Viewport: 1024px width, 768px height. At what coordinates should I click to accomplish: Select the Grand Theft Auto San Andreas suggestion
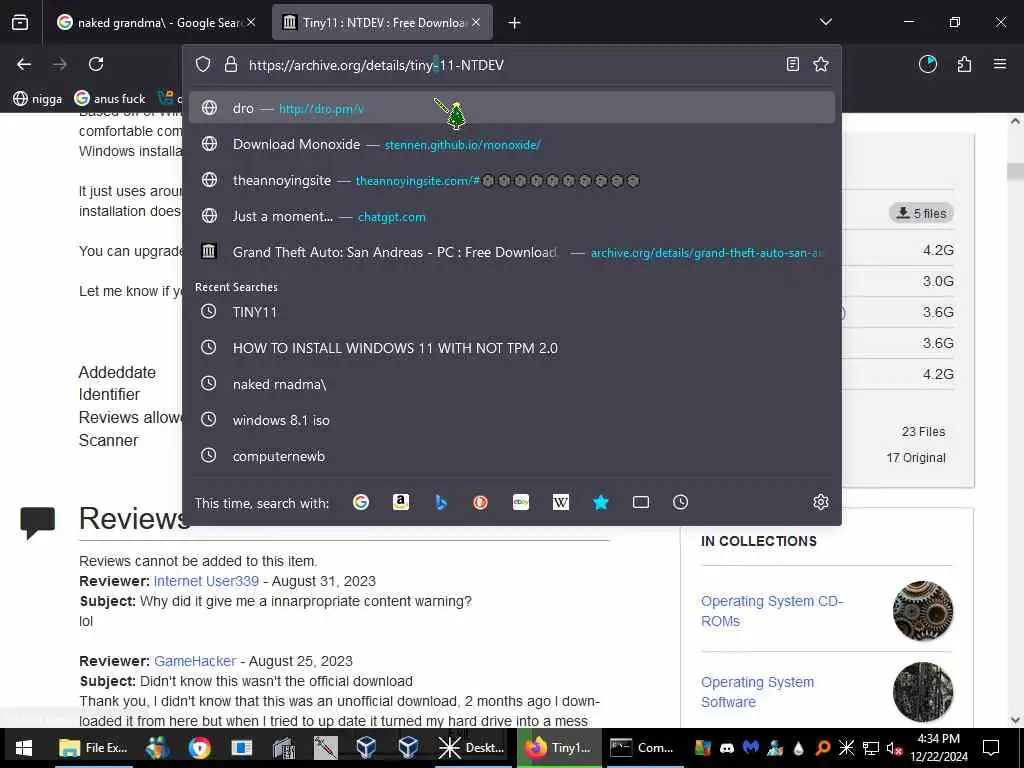(511, 252)
